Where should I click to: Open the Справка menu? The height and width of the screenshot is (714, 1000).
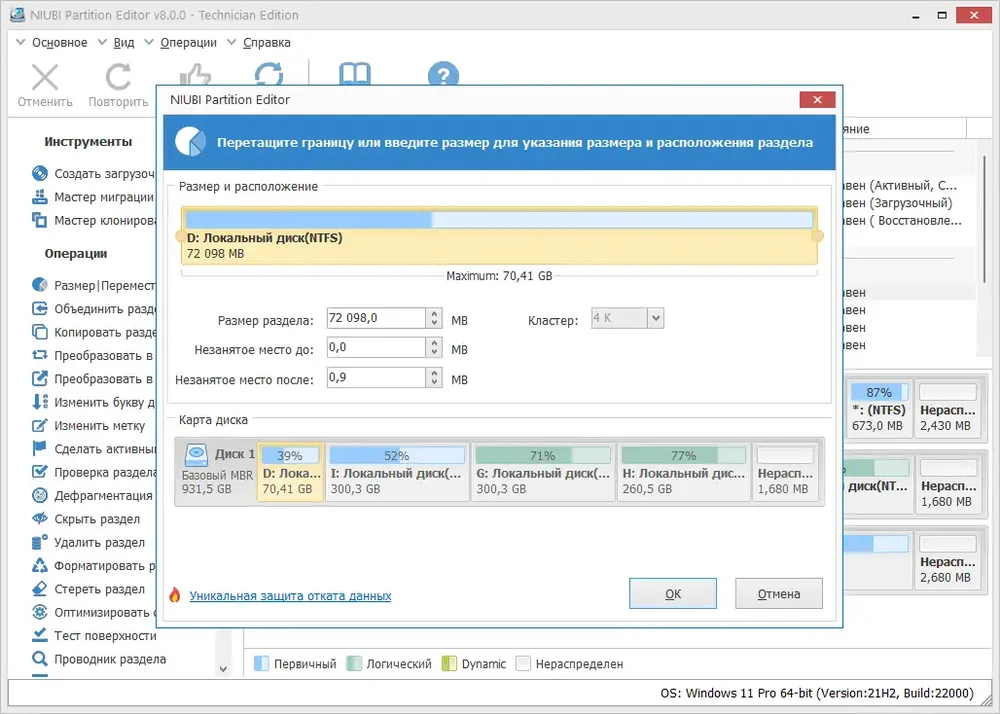(x=266, y=43)
